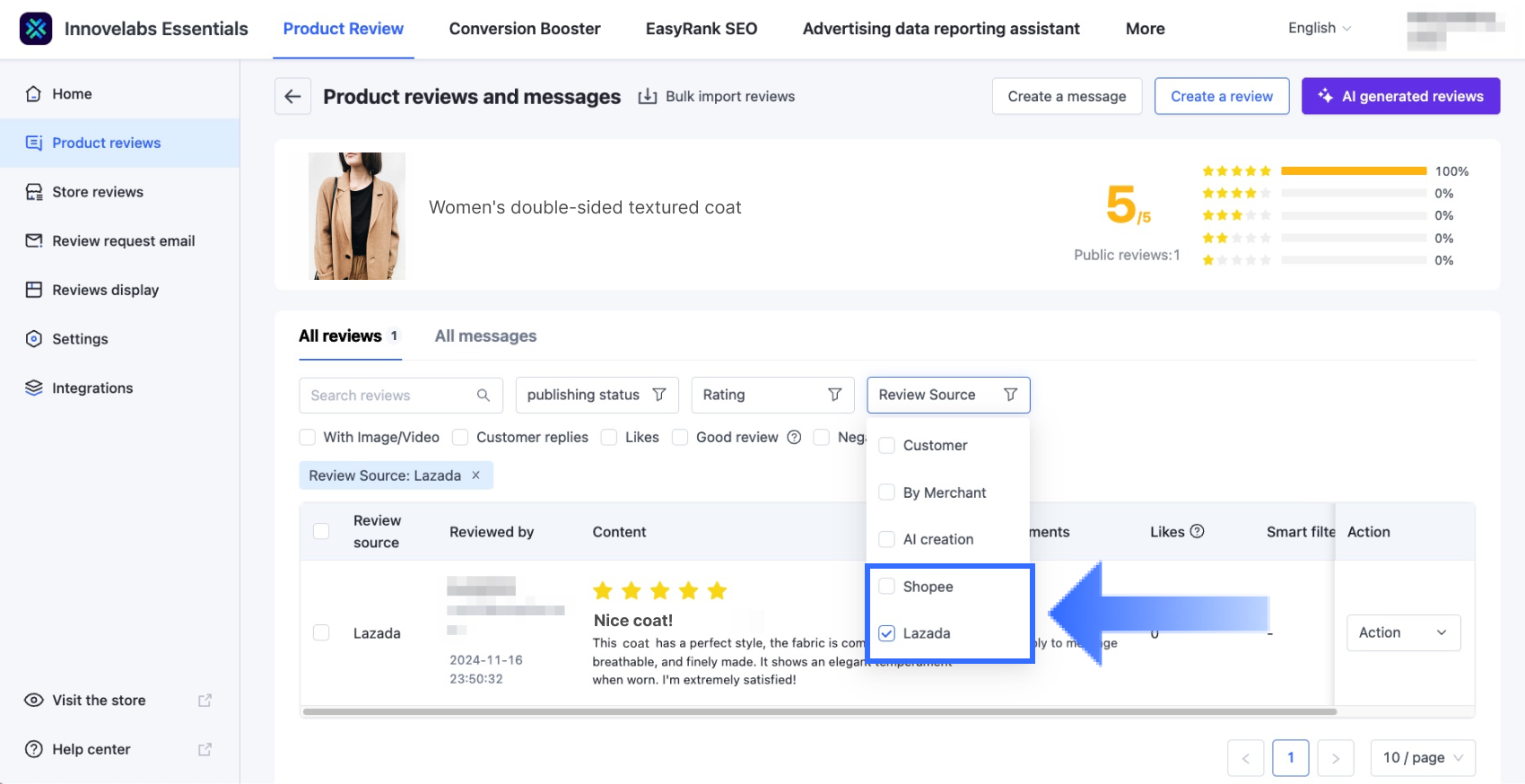The height and width of the screenshot is (784, 1525).
Task: Click the Home sidebar icon
Action: (34, 94)
